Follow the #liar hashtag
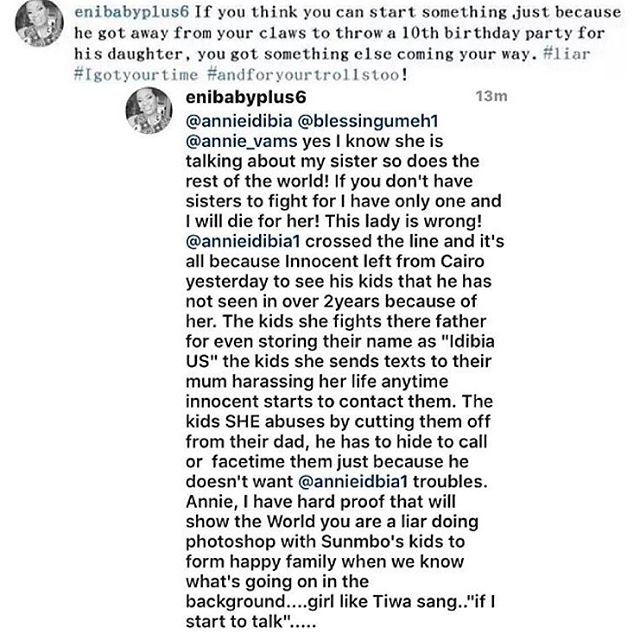This screenshot has width=640, height=640. (x=567, y=54)
